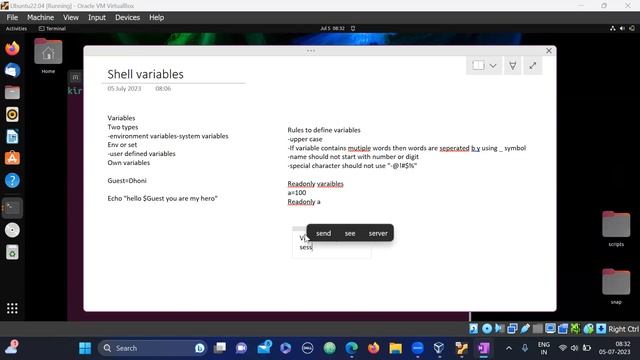The height and width of the screenshot is (360, 640).
Task: Click the 'Guest=Dhoni' line
Action: 127,180
